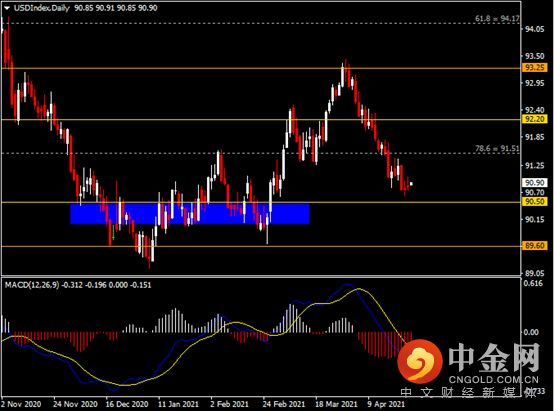This screenshot has width=554, height=411.
Task: Select the 92.20 yellow price label
Action: (534, 119)
